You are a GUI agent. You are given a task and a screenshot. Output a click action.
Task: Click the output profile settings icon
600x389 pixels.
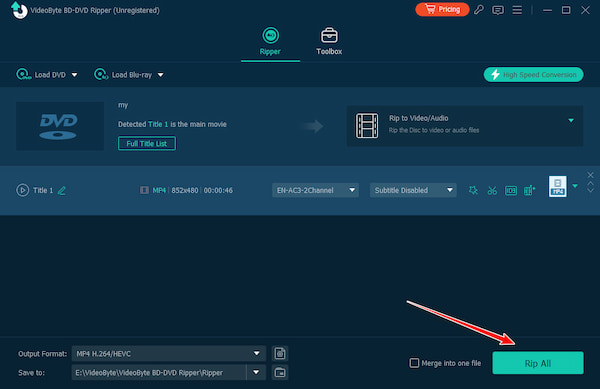coord(280,353)
